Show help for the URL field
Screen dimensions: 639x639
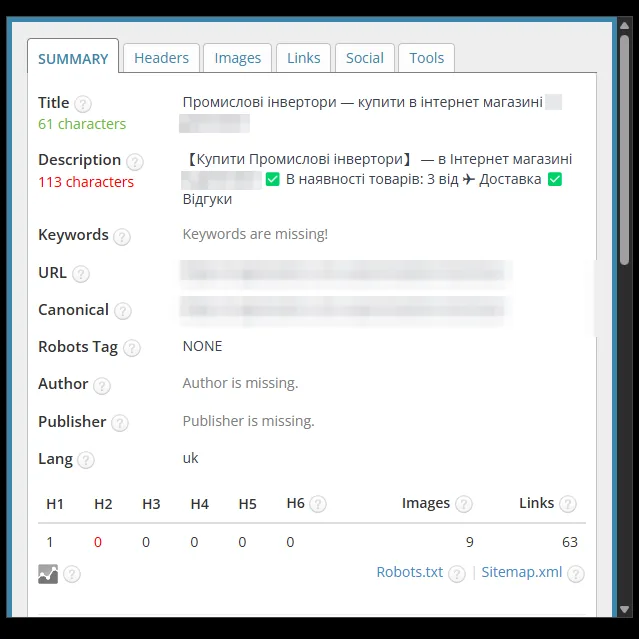(x=81, y=274)
